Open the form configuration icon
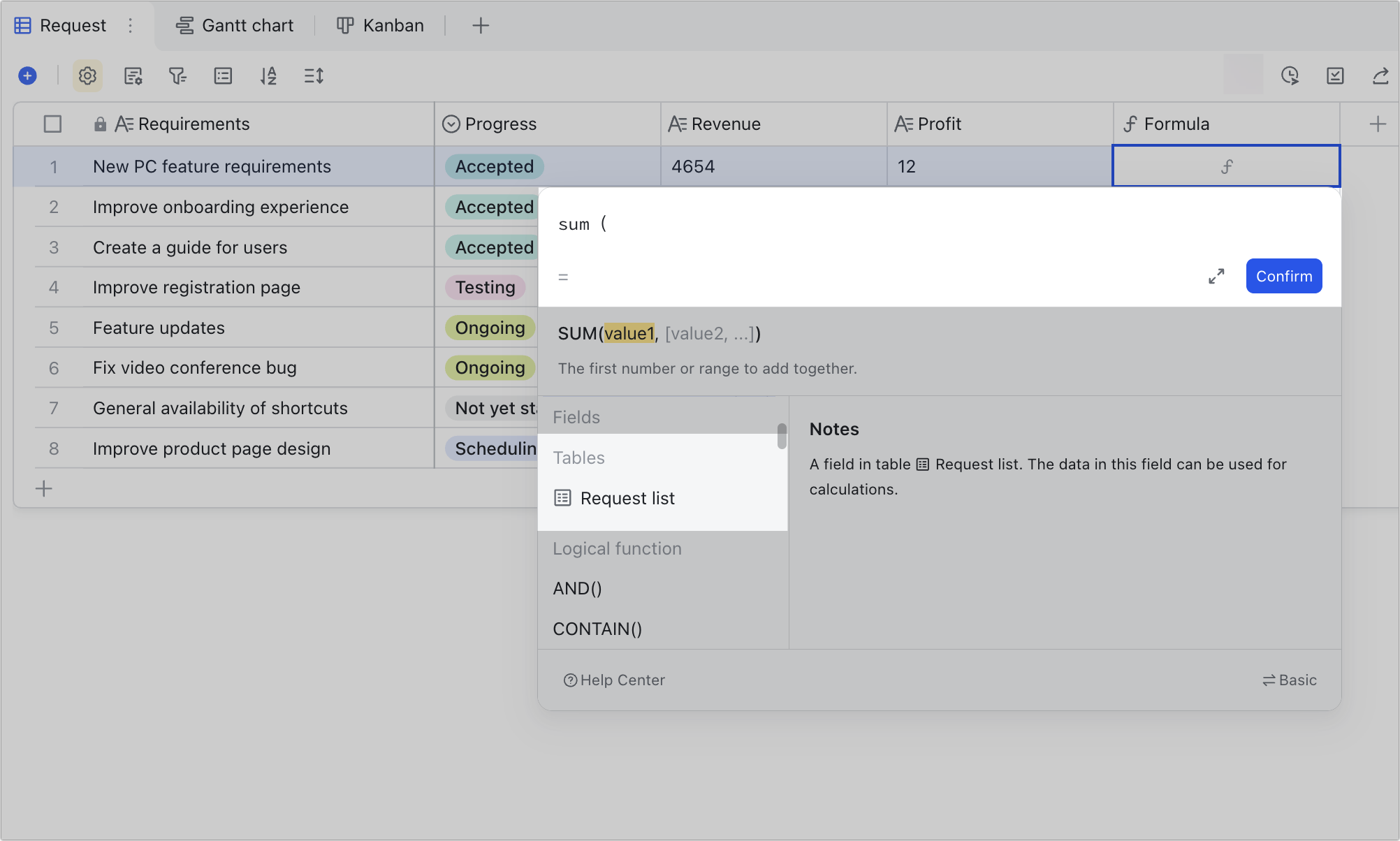Screen dimensions: 1400x841 tap(133, 75)
